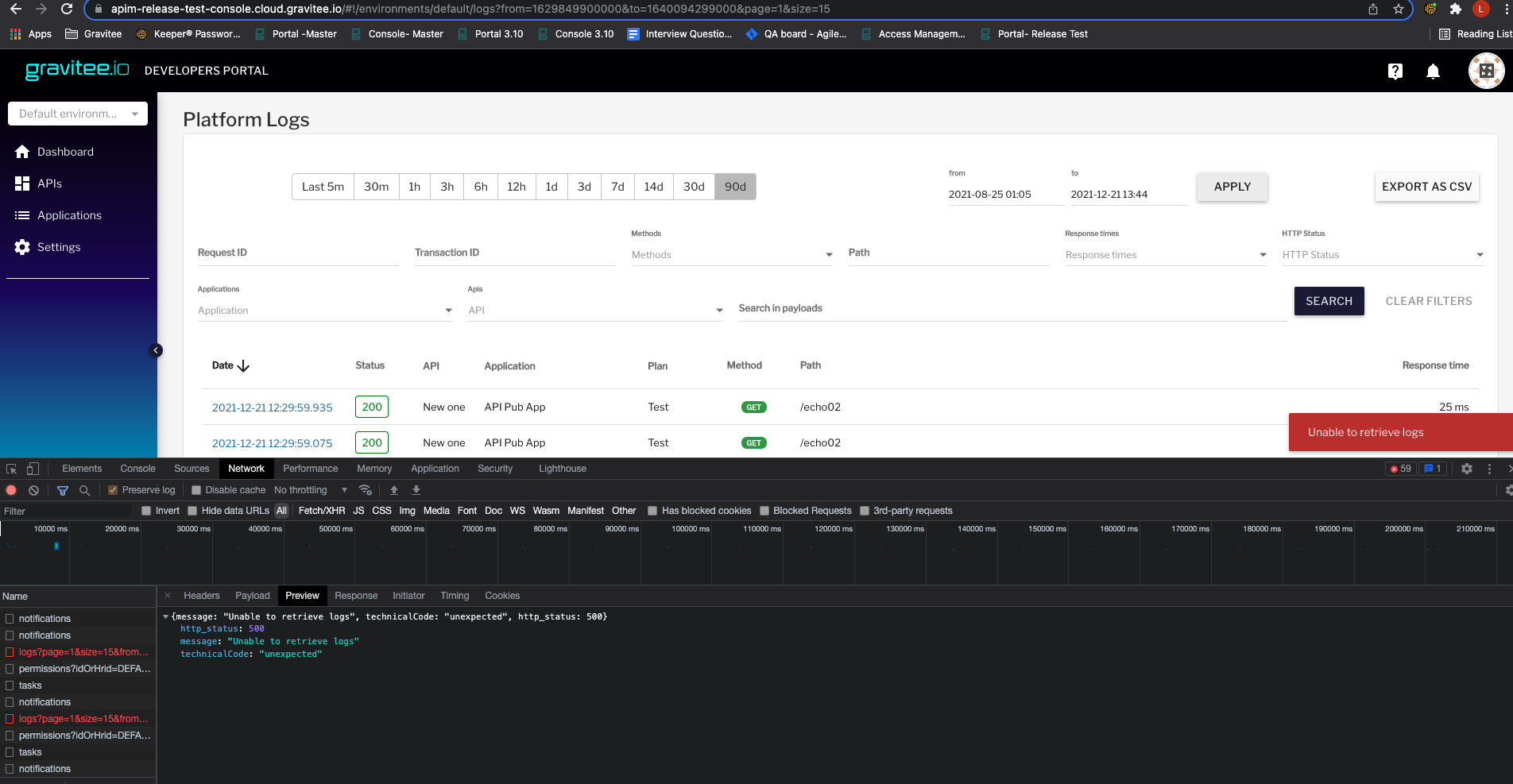Switch to the Headers tab

tap(202, 596)
